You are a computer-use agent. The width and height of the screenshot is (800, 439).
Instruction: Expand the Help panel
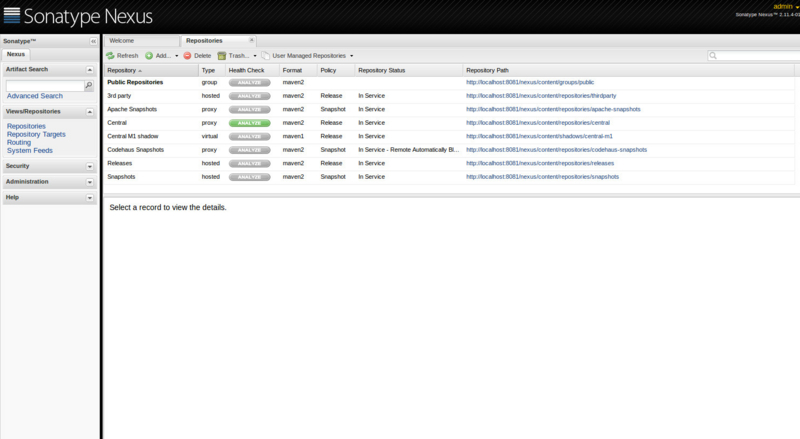click(90, 198)
